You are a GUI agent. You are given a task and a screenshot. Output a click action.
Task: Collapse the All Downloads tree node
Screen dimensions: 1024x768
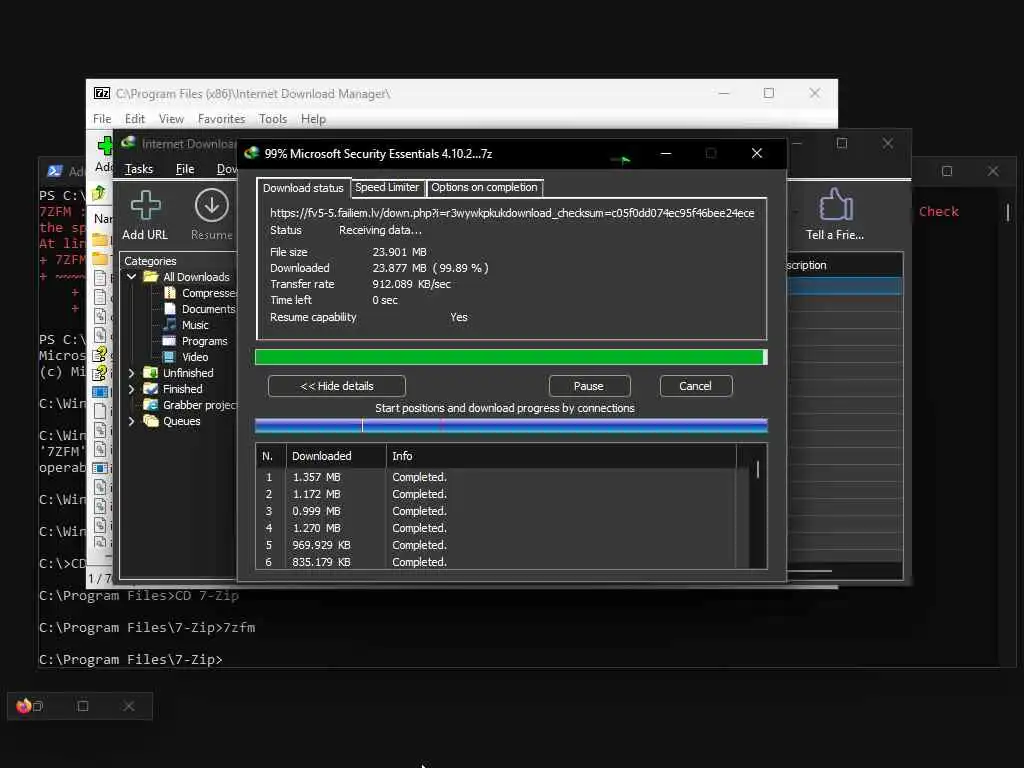coord(131,277)
